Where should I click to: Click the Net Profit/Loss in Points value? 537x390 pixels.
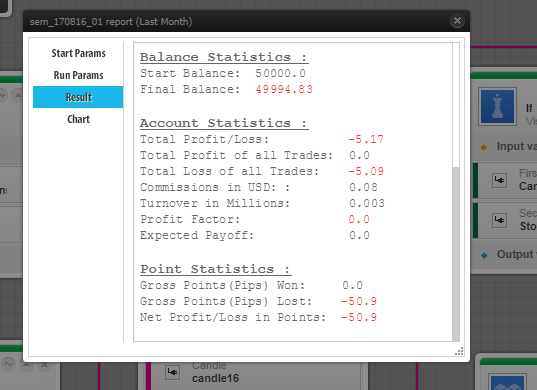coord(359,317)
